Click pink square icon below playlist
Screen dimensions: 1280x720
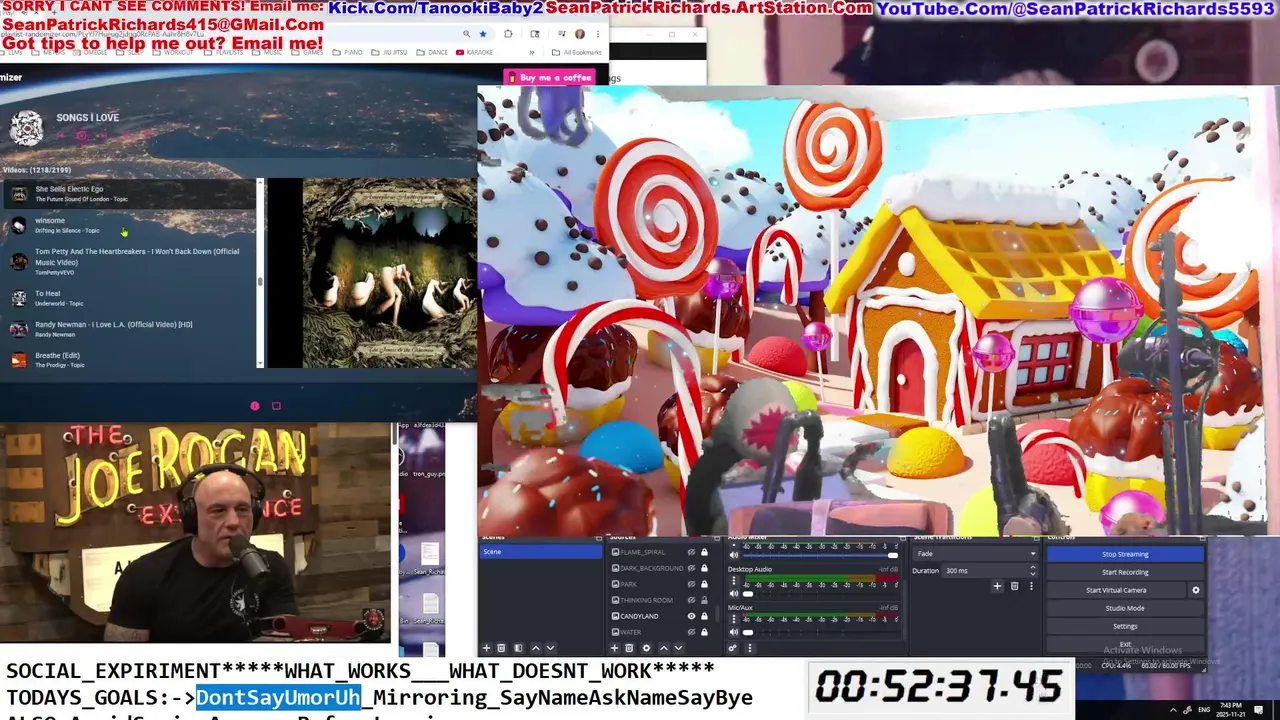coord(276,406)
